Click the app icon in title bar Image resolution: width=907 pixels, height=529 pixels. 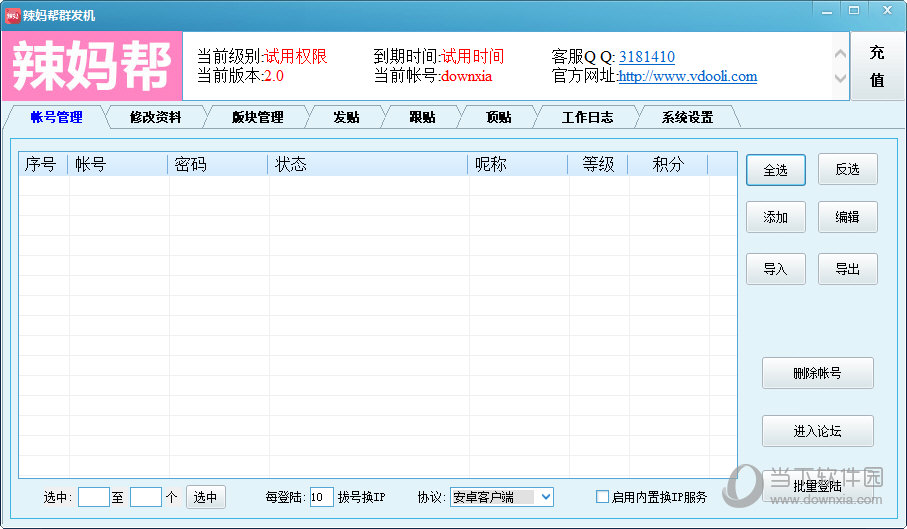pos(12,15)
